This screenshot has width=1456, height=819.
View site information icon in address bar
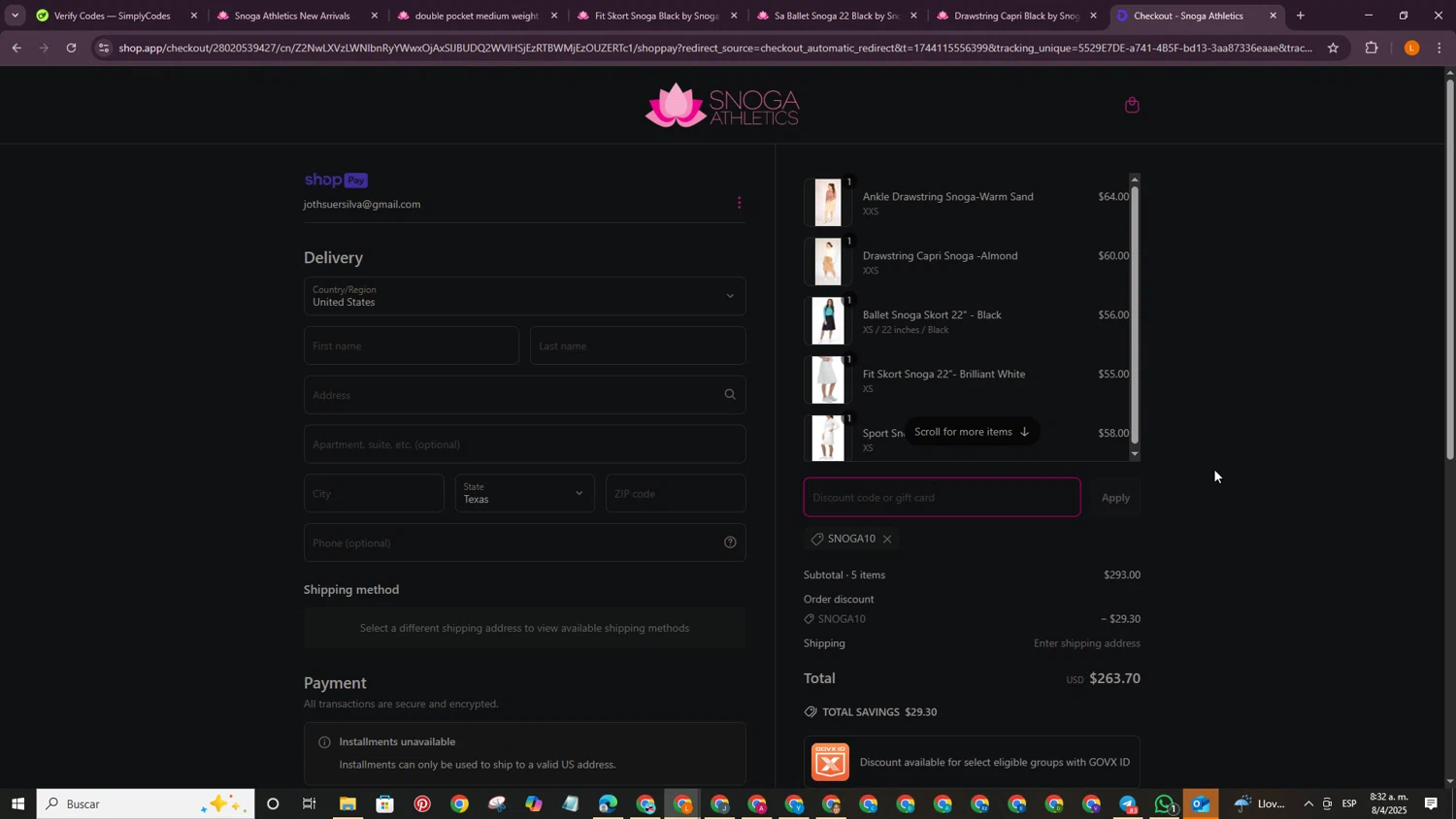[104, 48]
